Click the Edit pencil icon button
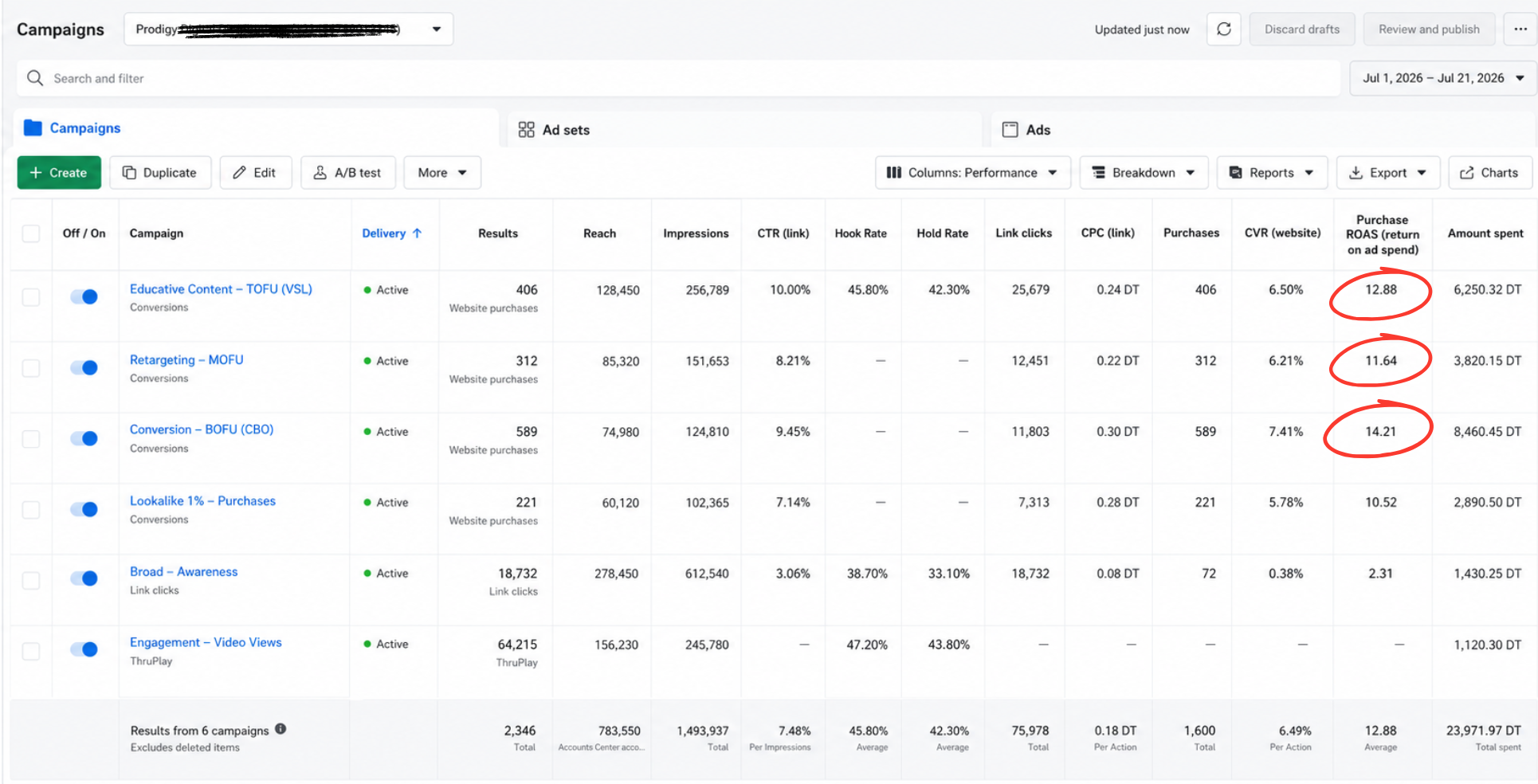 pyautogui.click(x=256, y=173)
